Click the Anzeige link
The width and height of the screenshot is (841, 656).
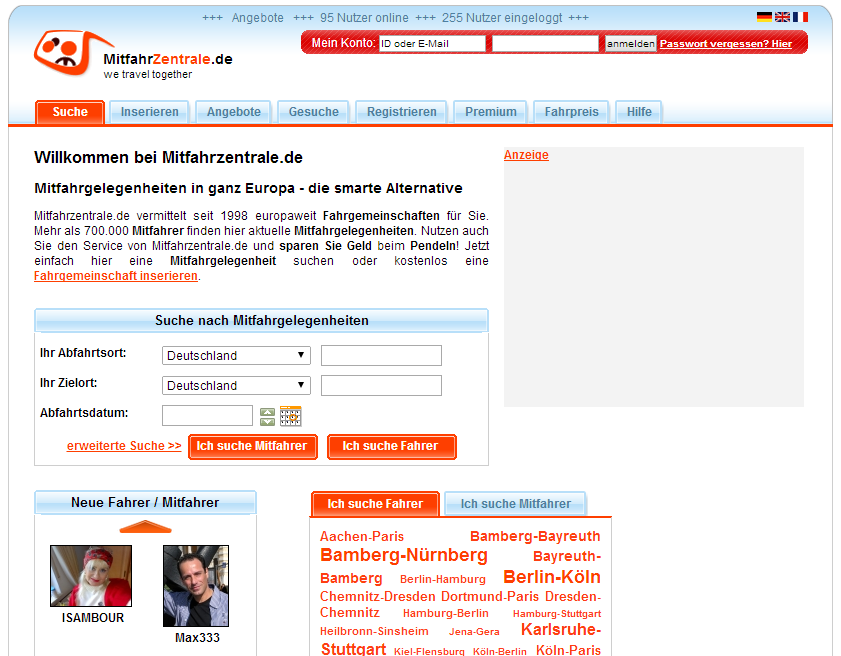(526, 155)
